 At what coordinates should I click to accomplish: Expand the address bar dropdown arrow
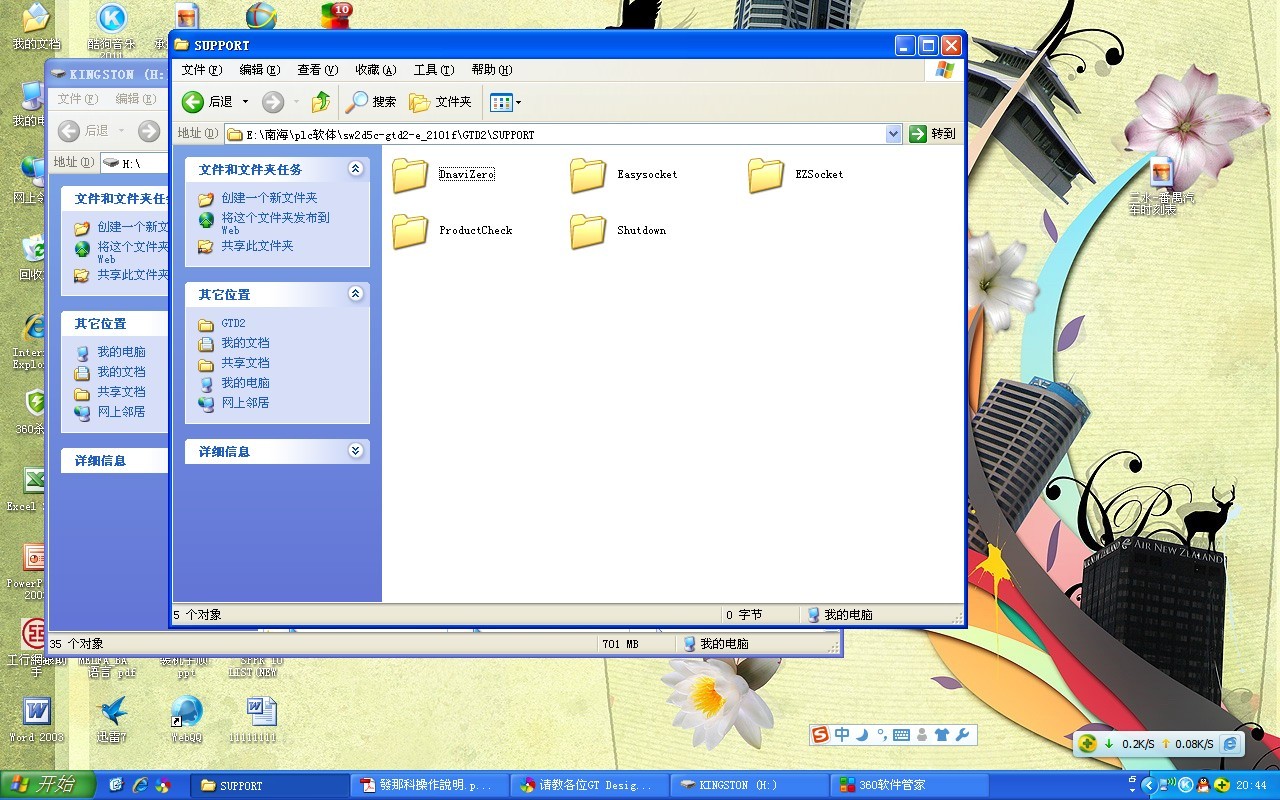pos(893,134)
